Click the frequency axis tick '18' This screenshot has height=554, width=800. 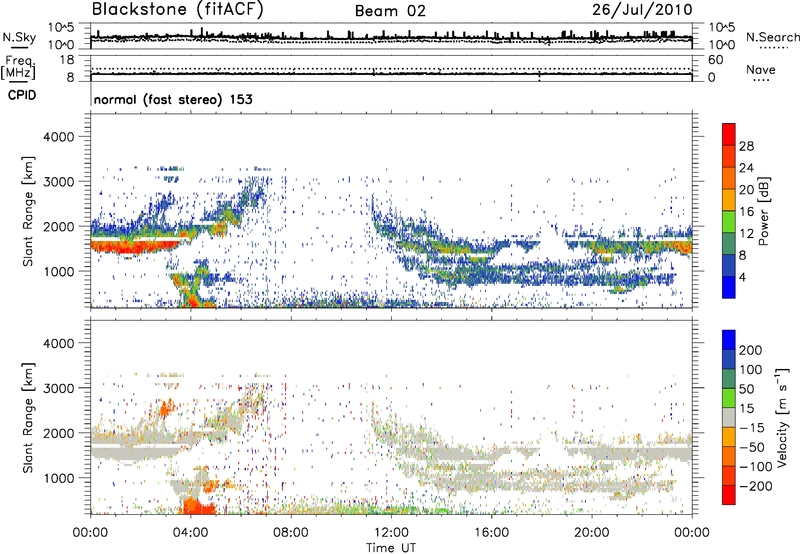click(67, 59)
